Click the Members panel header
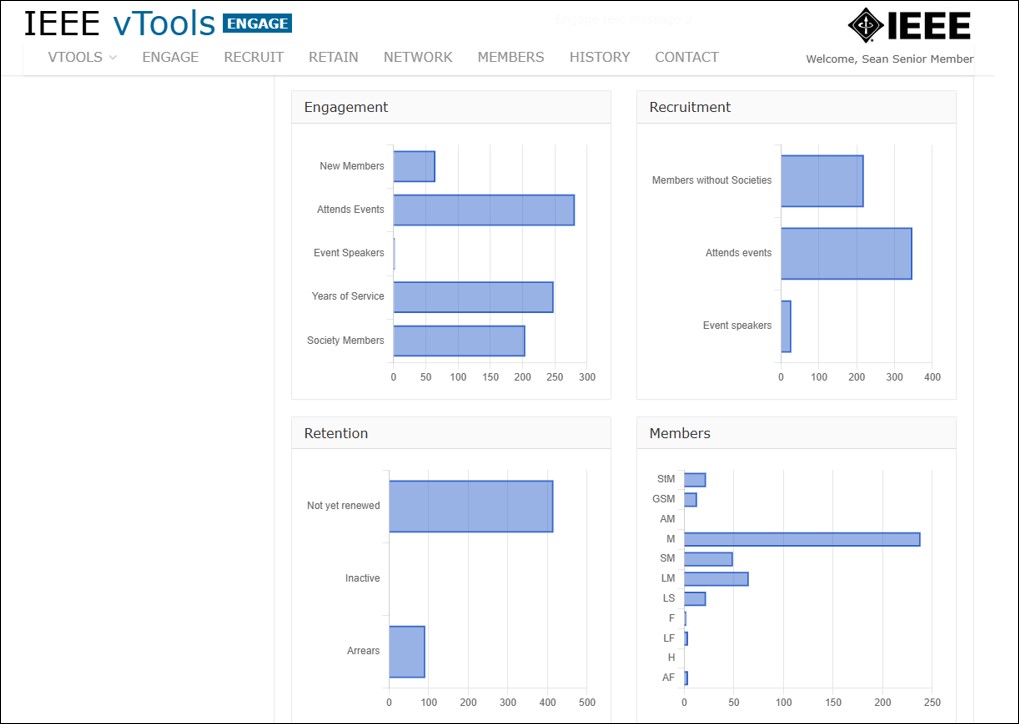The width and height of the screenshot is (1019, 724). point(796,433)
